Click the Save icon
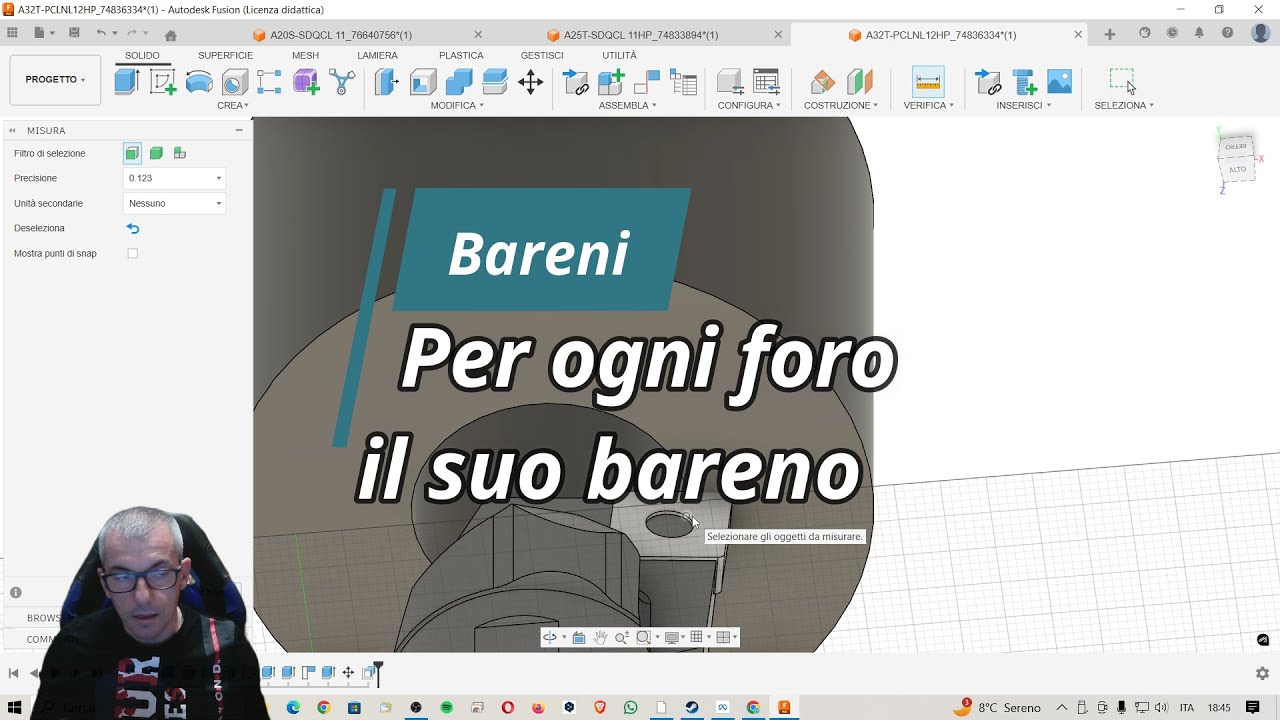The width and height of the screenshot is (1280, 720). (x=74, y=33)
